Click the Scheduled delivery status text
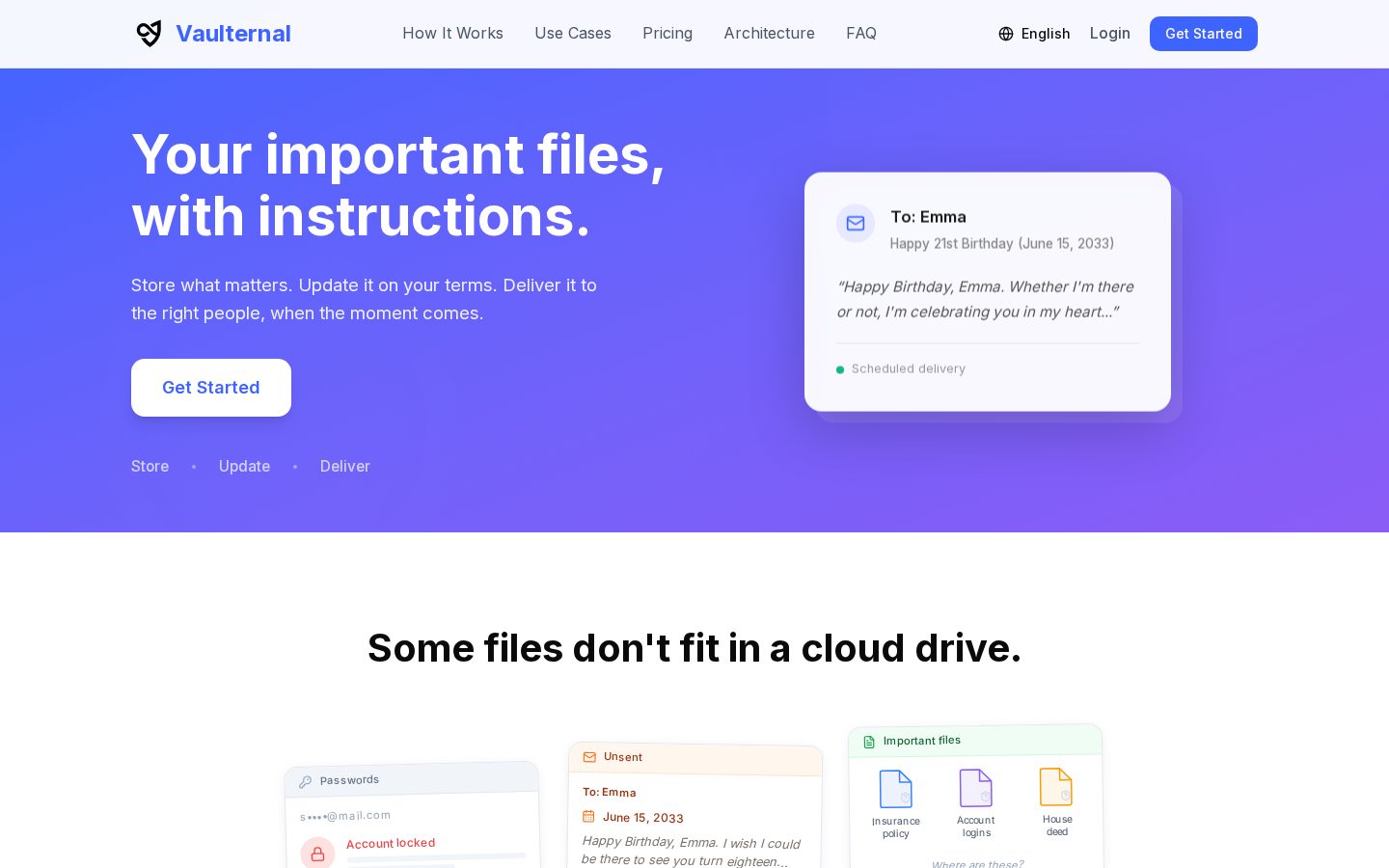Image resolution: width=1389 pixels, height=868 pixels. [x=909, y=369]
